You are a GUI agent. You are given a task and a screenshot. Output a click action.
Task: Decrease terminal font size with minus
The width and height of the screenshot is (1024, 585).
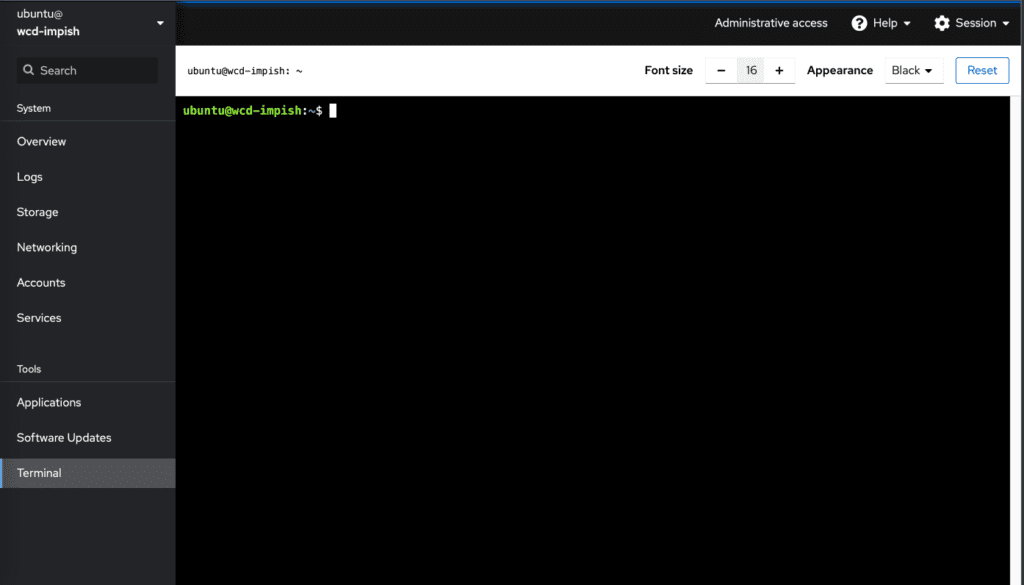[721, 71]
